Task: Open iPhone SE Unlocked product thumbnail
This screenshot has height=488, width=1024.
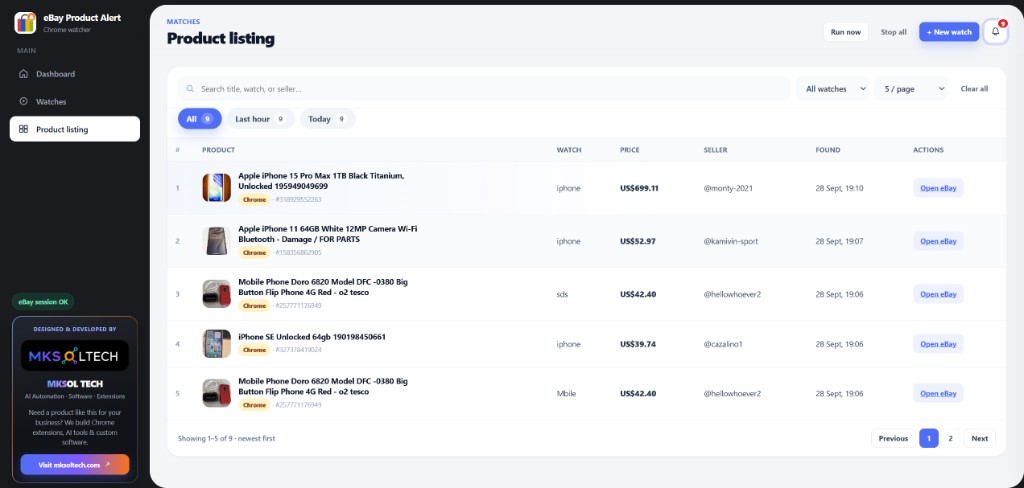Action: (x=216, y=344)
